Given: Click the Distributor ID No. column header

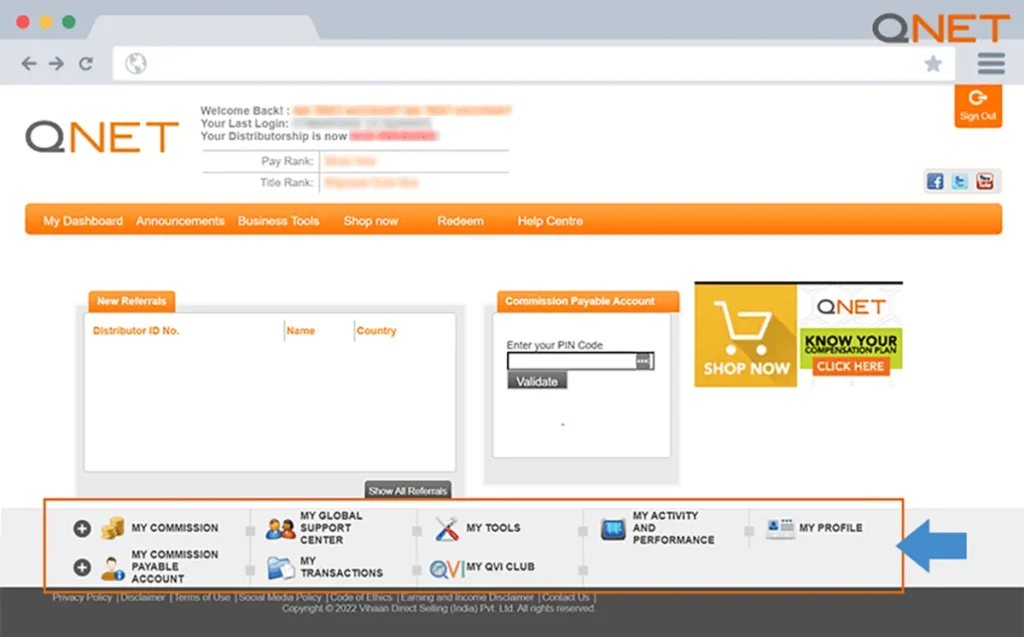Looking at the screenshot, I should (x=136, y=331).
